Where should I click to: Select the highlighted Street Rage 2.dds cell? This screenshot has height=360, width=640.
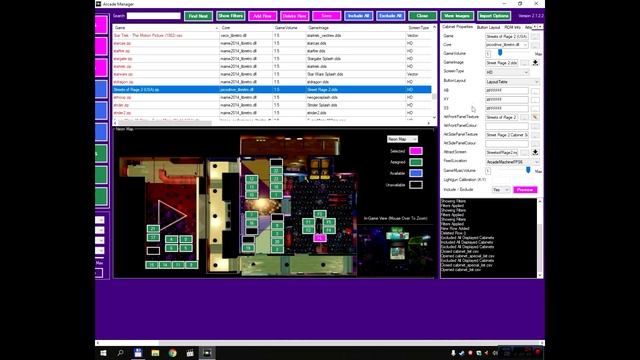[356, 89]
